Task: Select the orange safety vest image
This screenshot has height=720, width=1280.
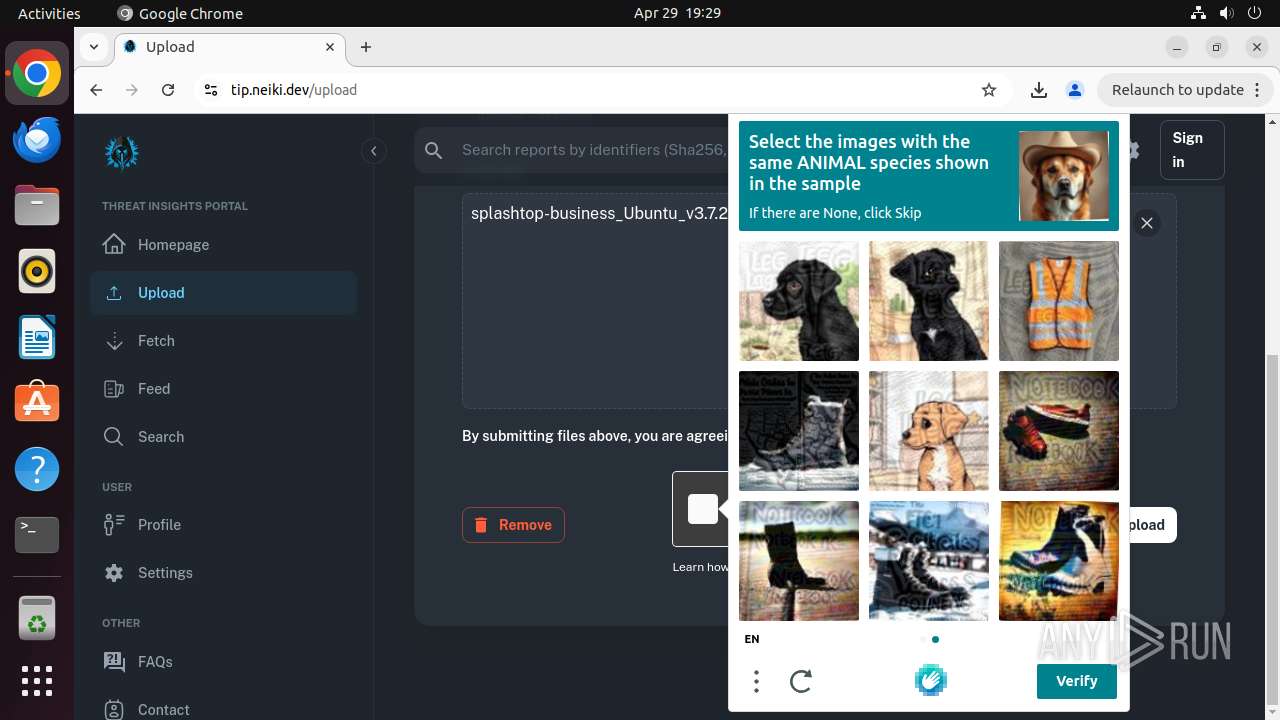Action: [x=1059, y=301]
